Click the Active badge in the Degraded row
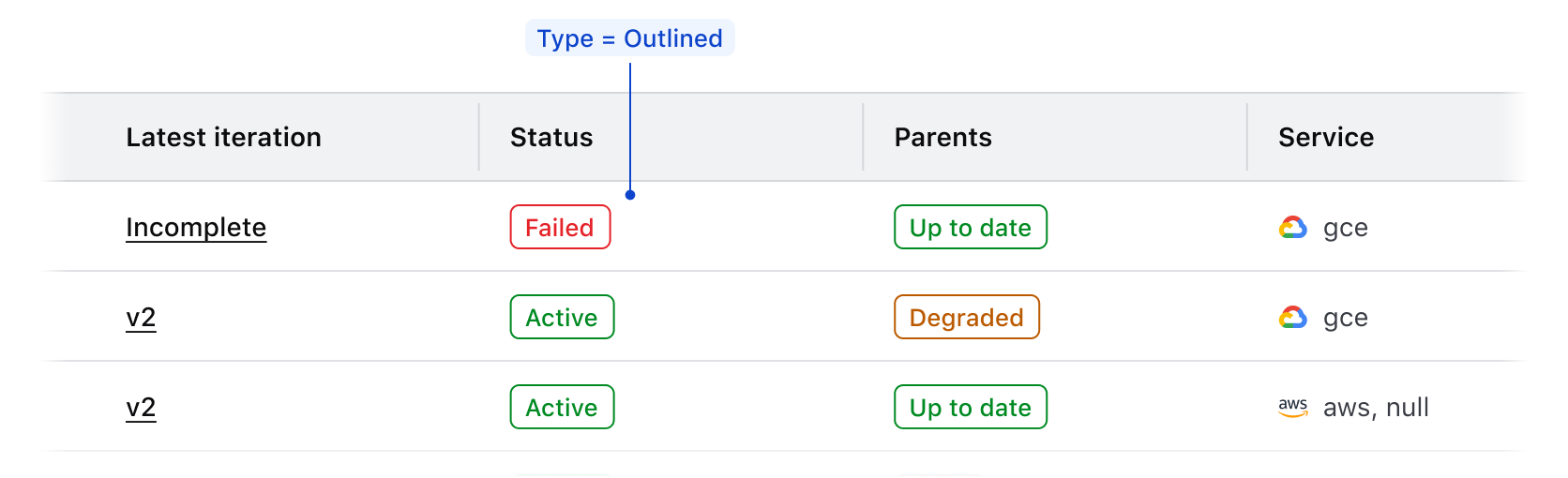The width and height of the screenshot is (1568, 478). pyautogui.click(x=562, y=318)
